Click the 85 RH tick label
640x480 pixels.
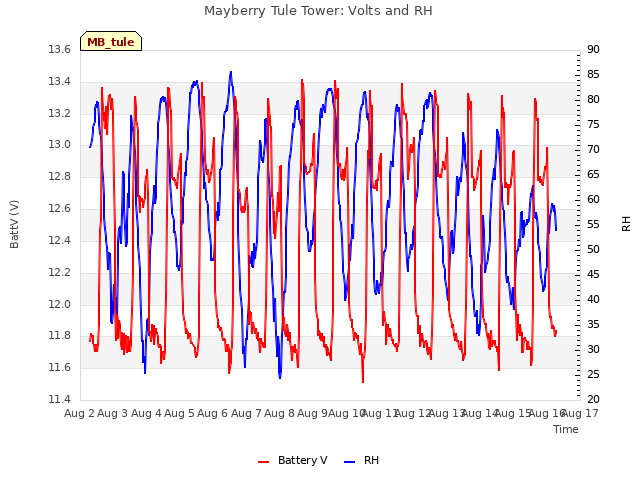pyautogui.click(x=593, y=75)
